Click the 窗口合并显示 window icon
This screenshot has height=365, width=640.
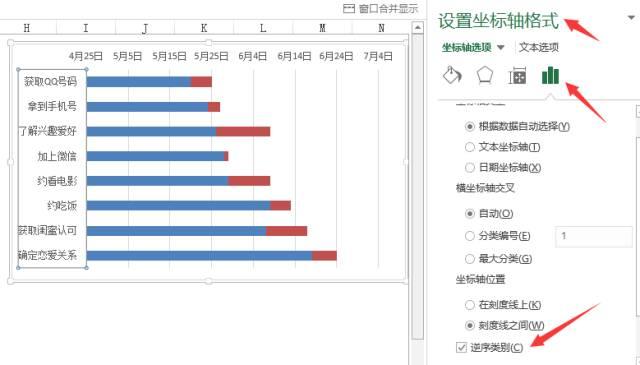[x=349, y=8]
